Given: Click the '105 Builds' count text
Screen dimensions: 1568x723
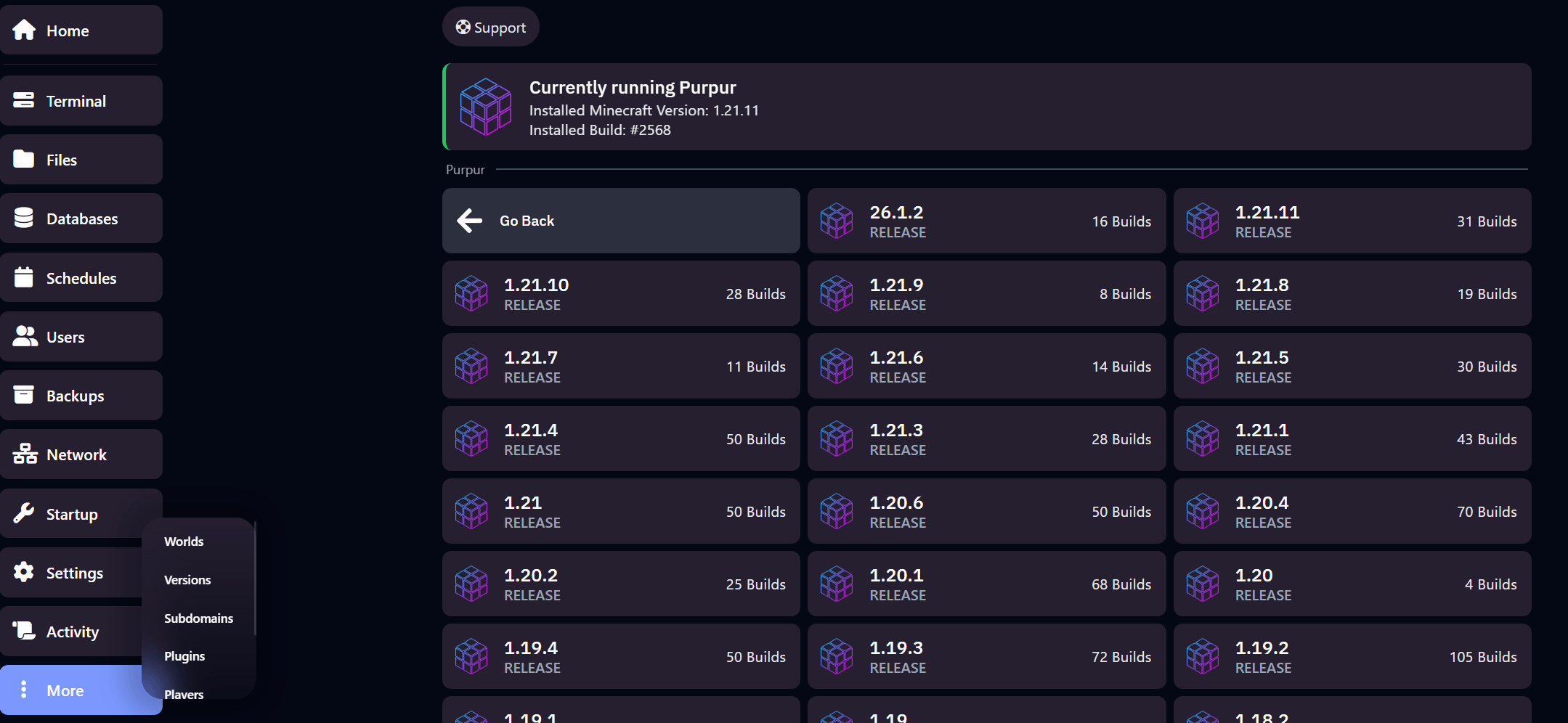Looking at the screenshot, I should coord(1483,657).
